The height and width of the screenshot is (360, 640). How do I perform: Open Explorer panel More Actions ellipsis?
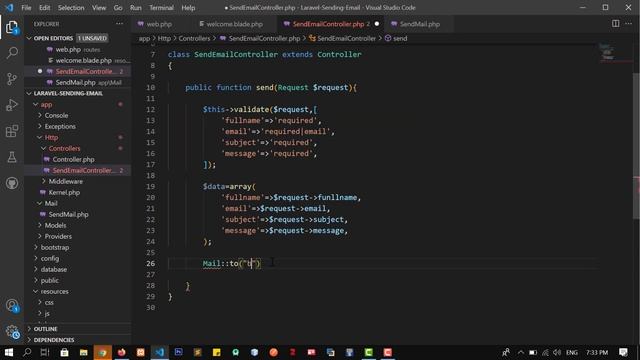(119, 24)
